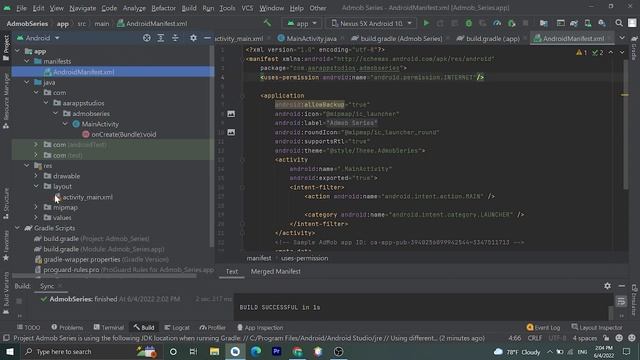Open the Problems tool window
Viewport: 640px width, 360px height.
pyautogui.click(x=67, y=327)
